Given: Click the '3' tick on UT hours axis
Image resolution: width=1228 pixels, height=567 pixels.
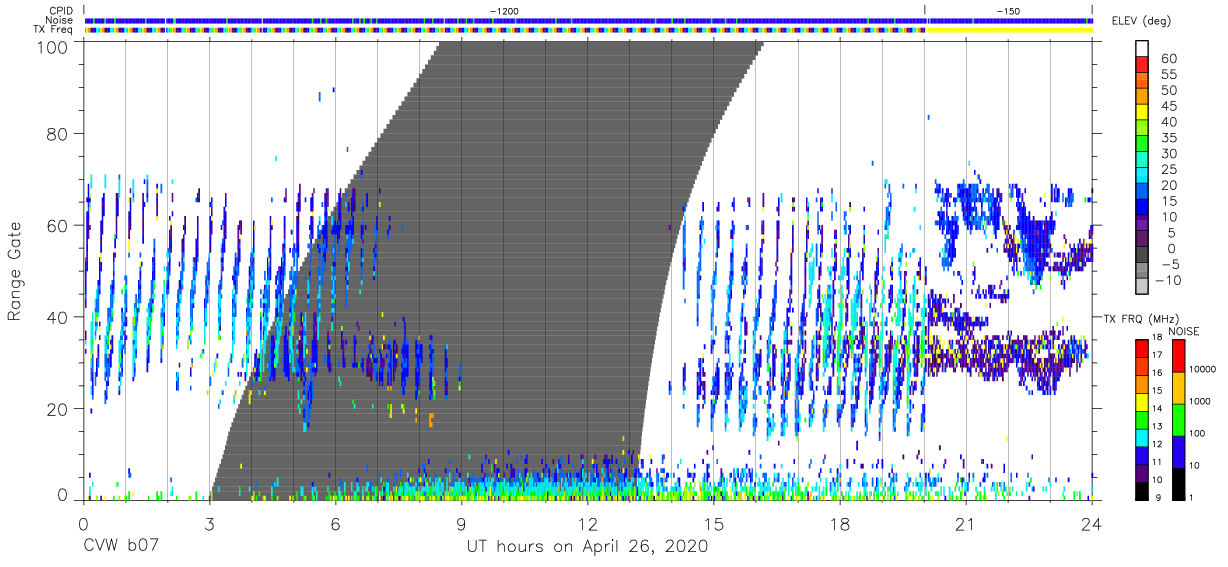Looking at the screenshot, I should pos(209,525).
